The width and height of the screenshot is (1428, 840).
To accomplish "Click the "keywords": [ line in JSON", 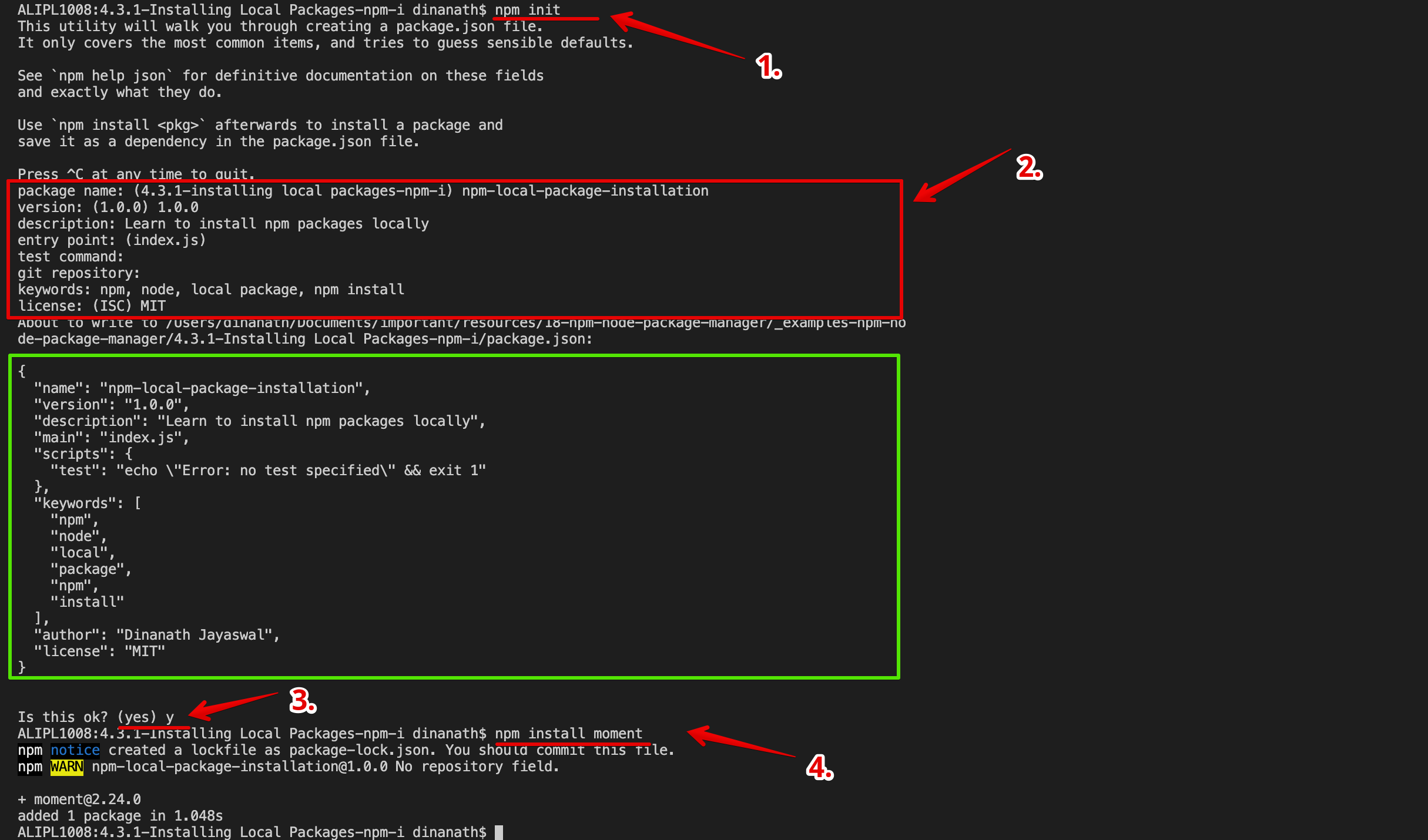I will coord(87,503).
